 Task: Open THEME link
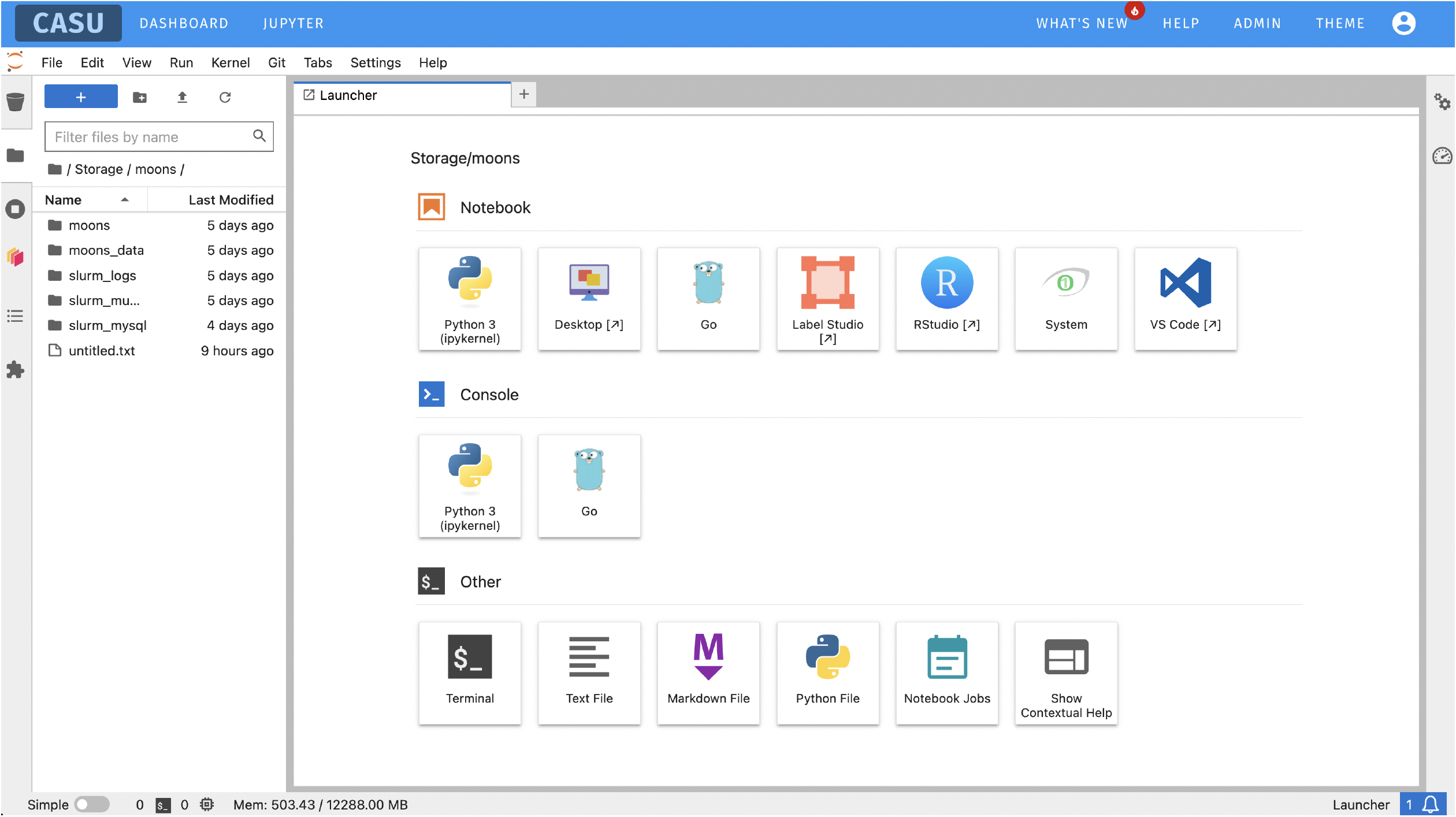point(1340,23)
